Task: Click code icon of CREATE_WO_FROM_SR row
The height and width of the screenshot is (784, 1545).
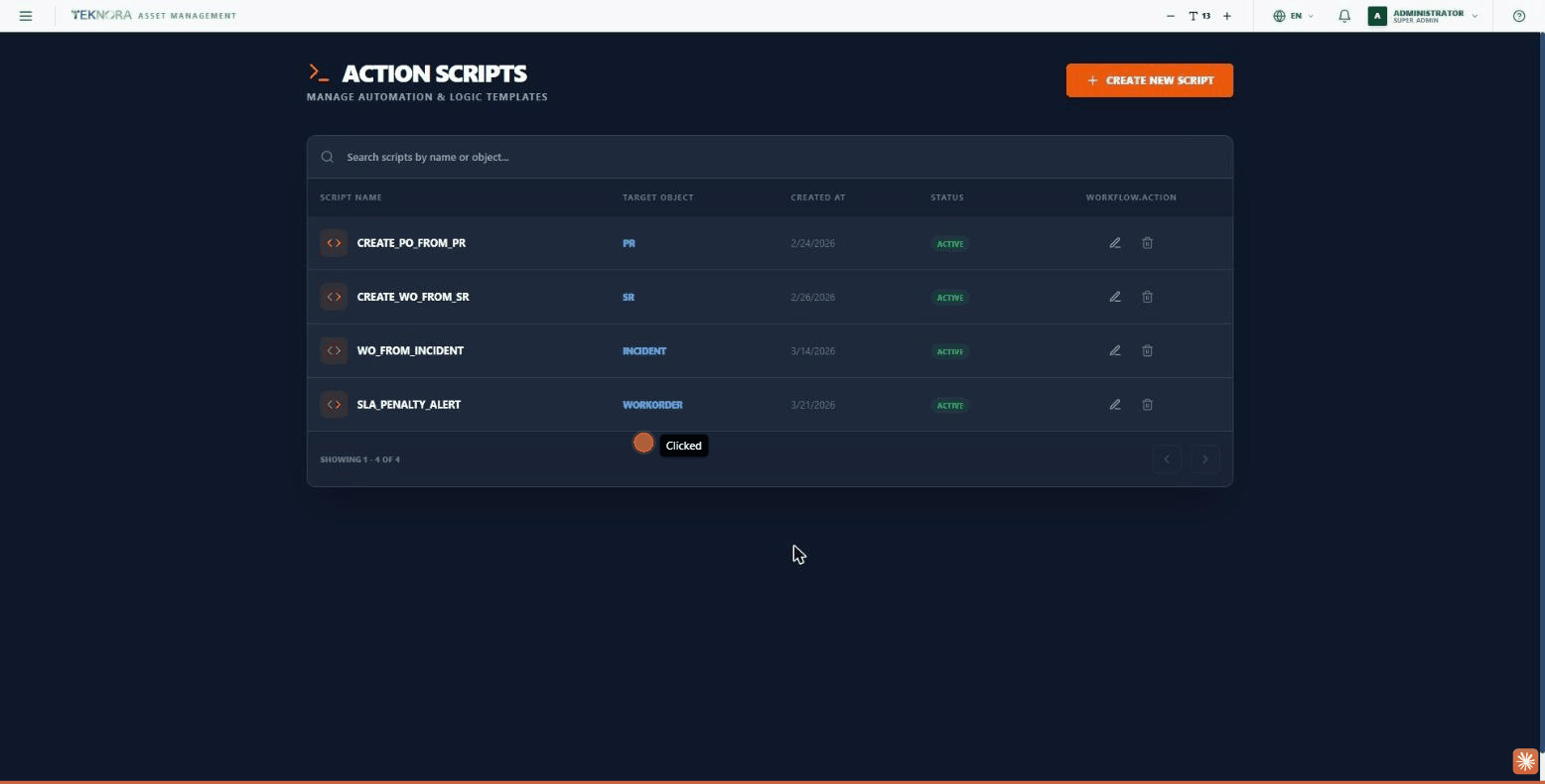Action: [334, 297]
